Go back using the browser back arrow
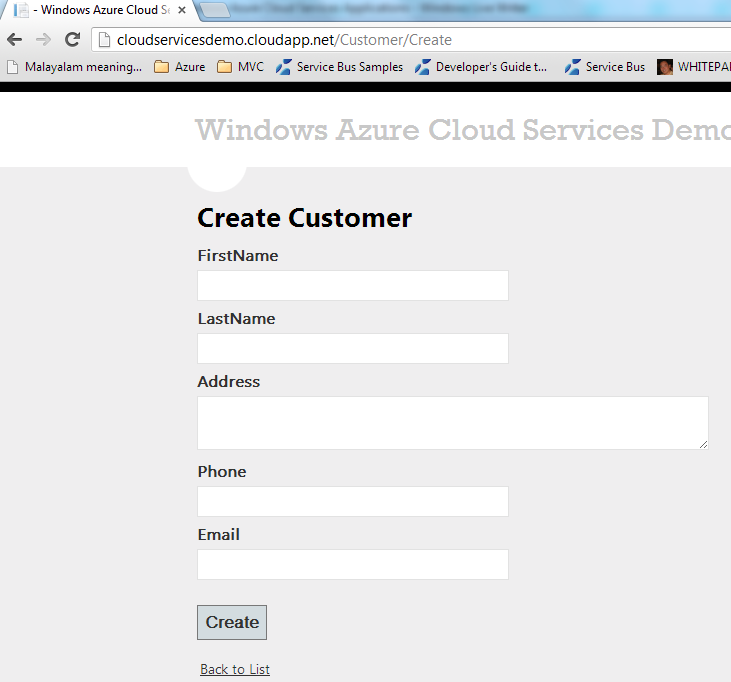The width and height of the screenshot is (731, 682). pyautogui.click(x=14, y=40)
